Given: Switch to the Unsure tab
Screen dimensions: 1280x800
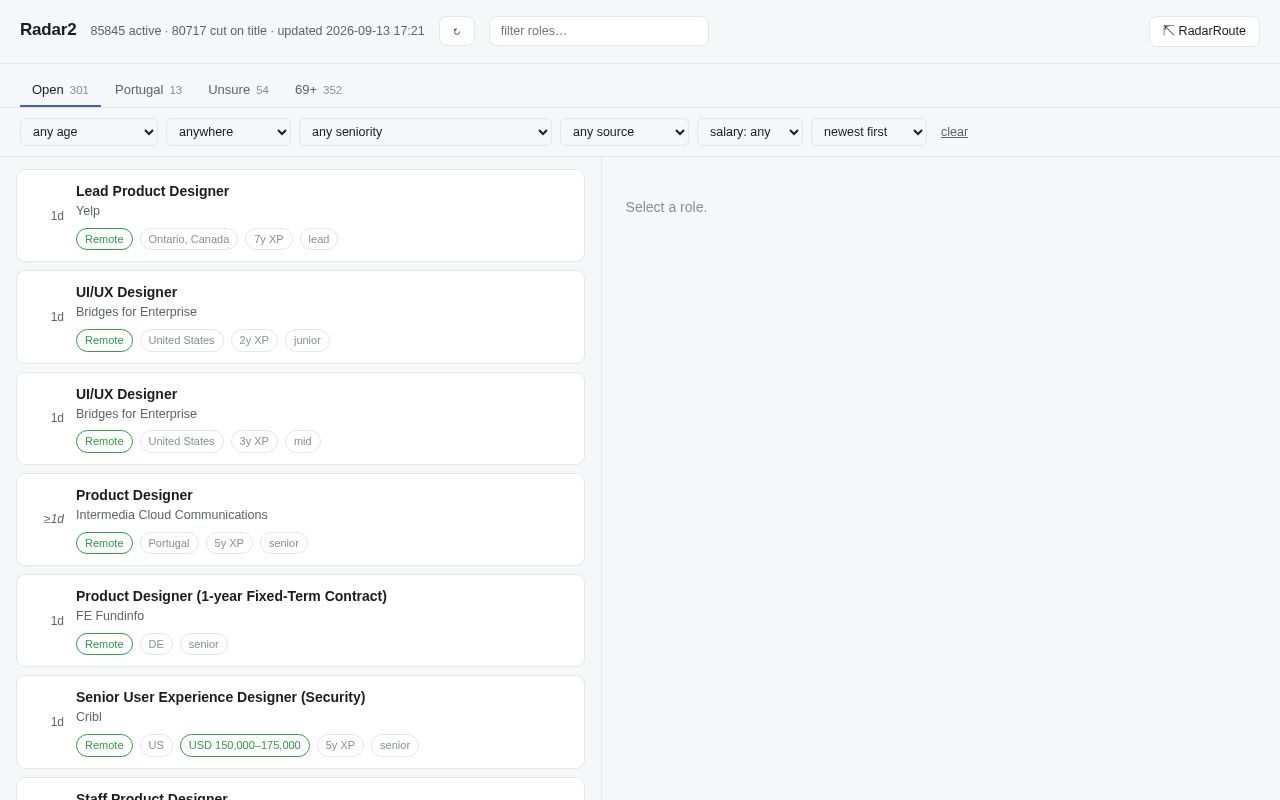Looking at the screenshot, I should click(x=238, y=90).
